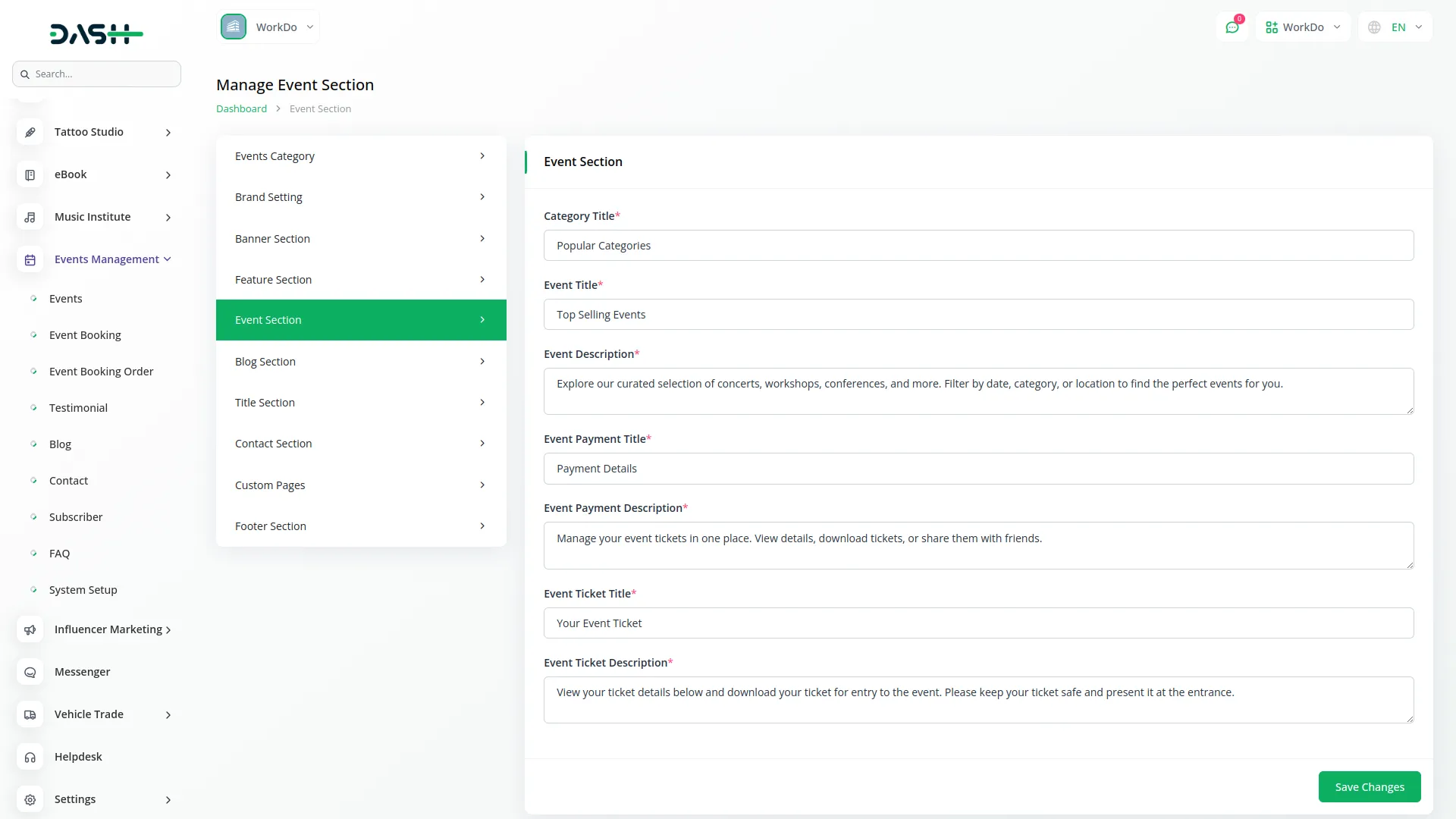Collapse the Events Management menu chevron
The height and width of the screenshot is (819, 1456).
pos(168,259)
